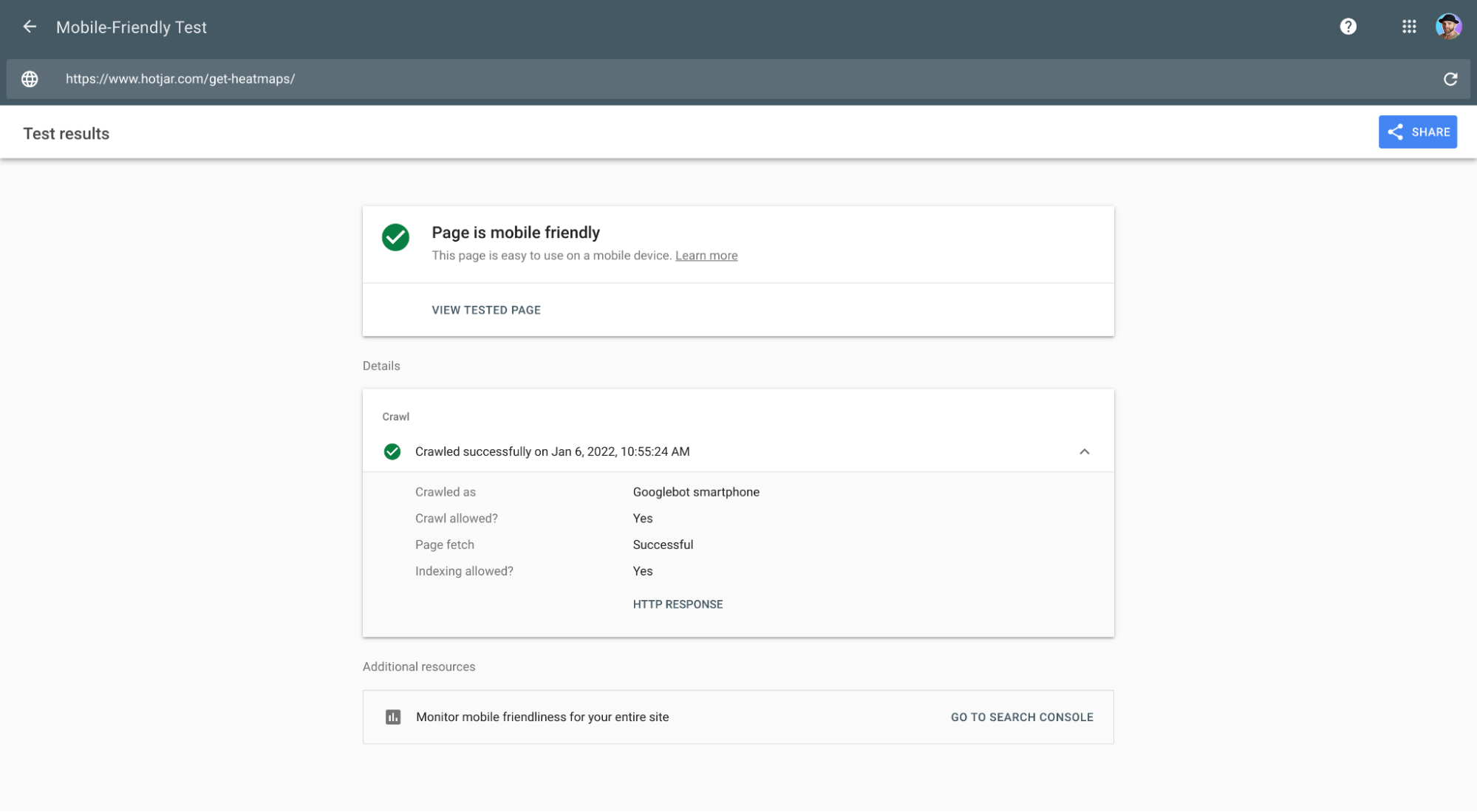Click the crawled successfully check icon
This screenshot has width=1477, height=812.
[x=392, y=451]
